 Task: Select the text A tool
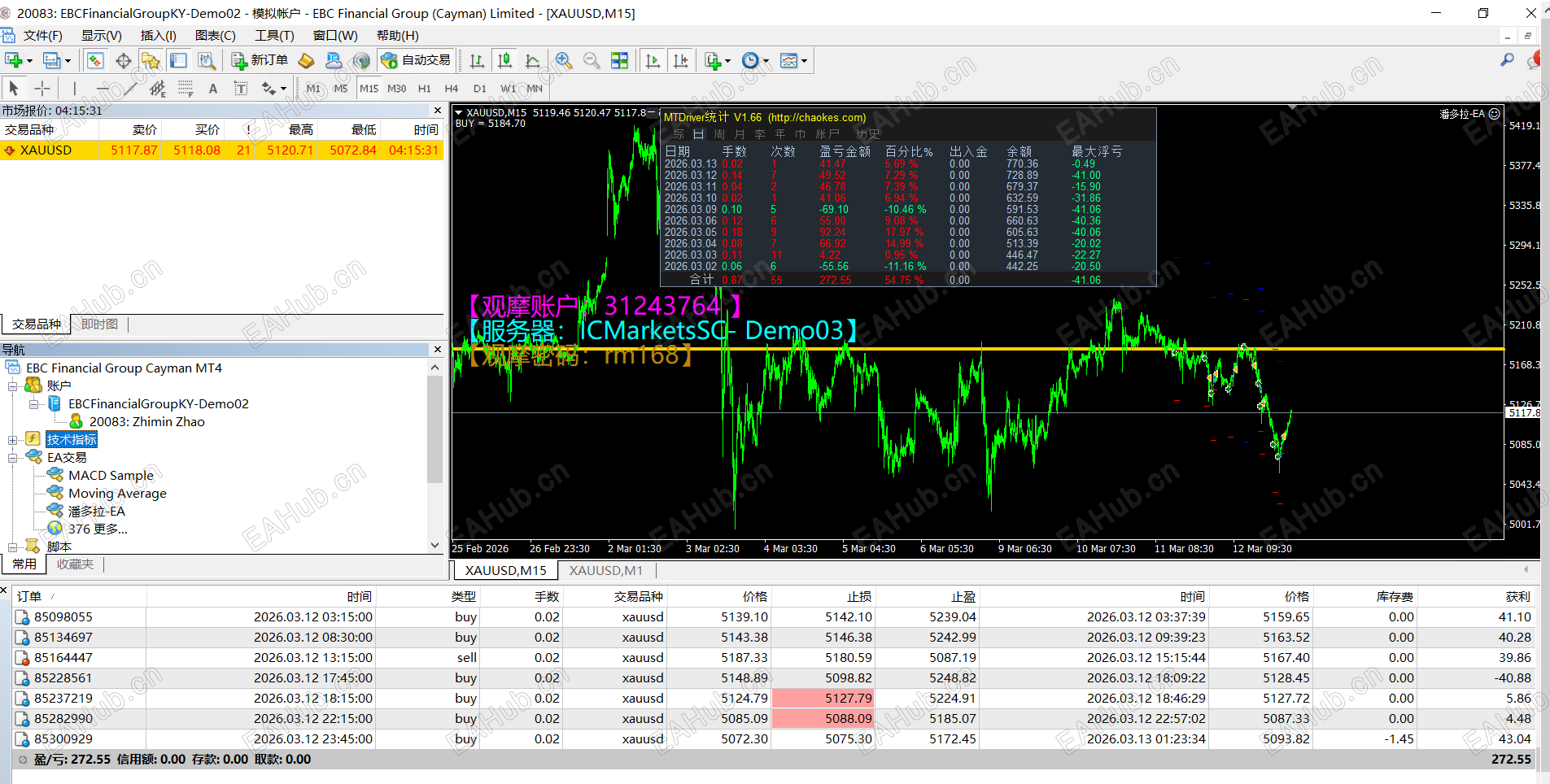tap(213, 88)
